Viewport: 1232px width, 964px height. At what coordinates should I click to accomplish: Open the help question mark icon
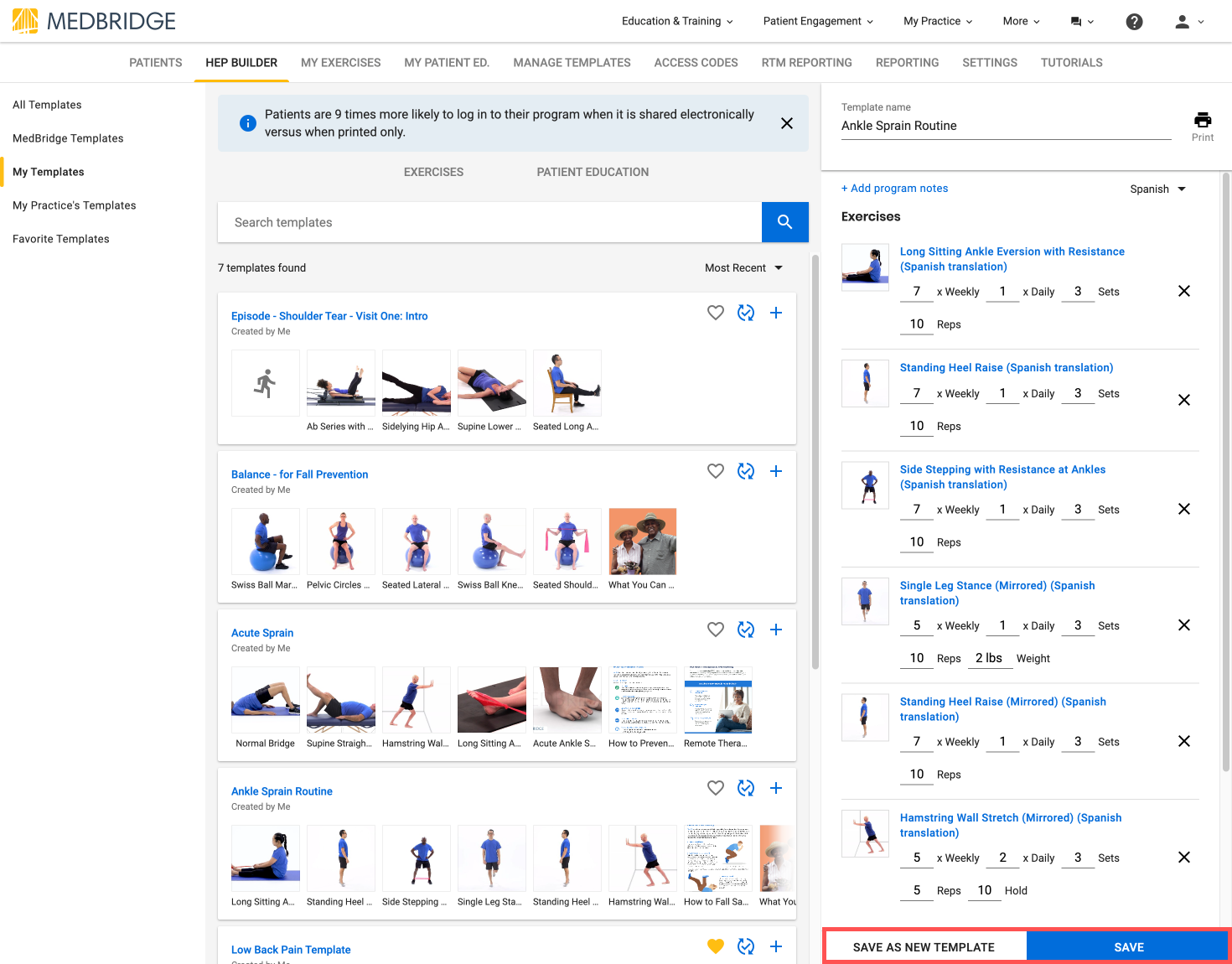pos(1134,22)
